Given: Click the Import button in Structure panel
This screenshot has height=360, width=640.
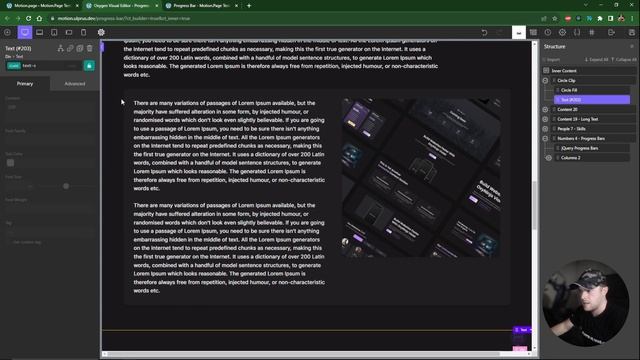Looking at the screenshot, I should point(551,60).
